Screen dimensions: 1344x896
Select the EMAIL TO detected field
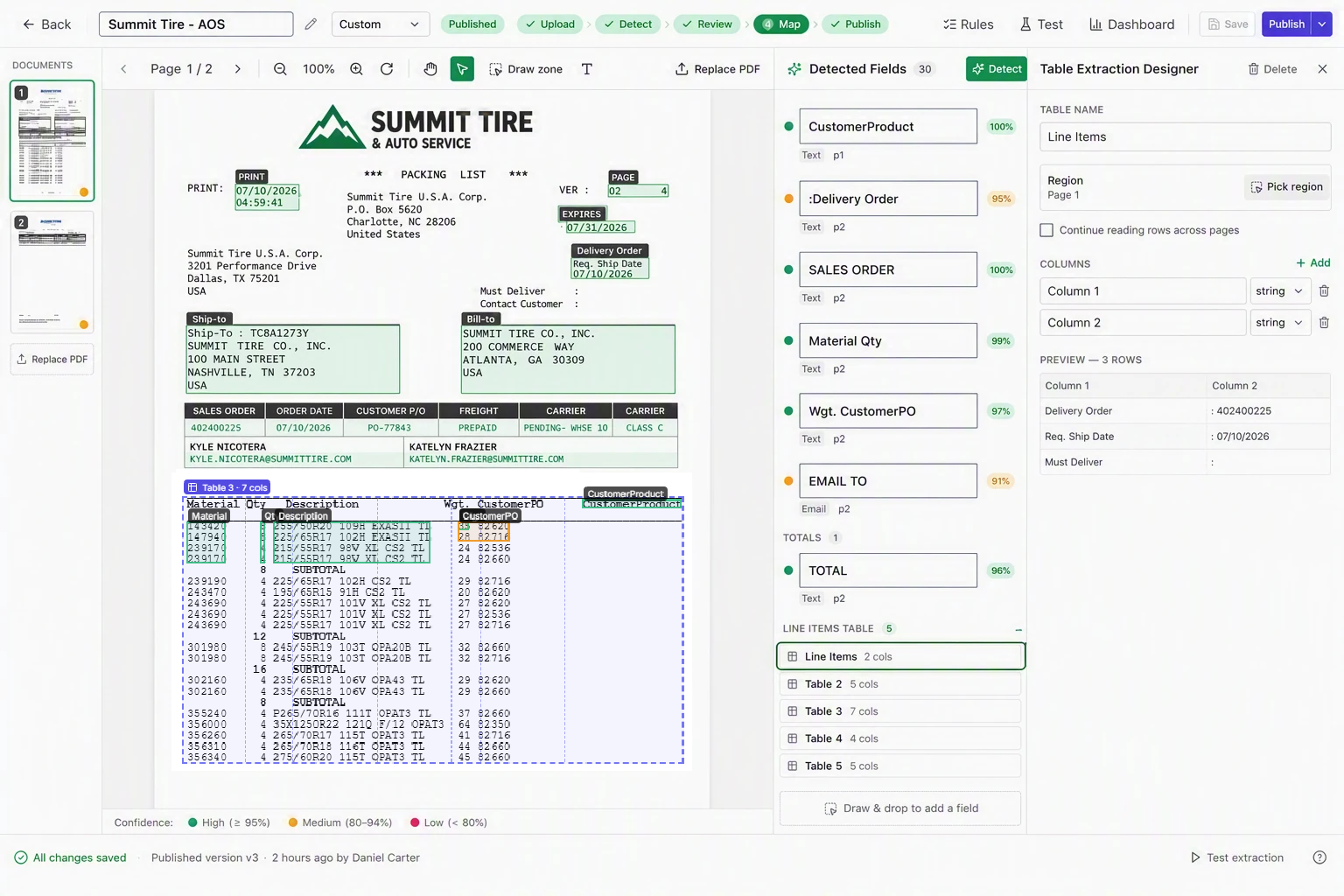point(888,480)
